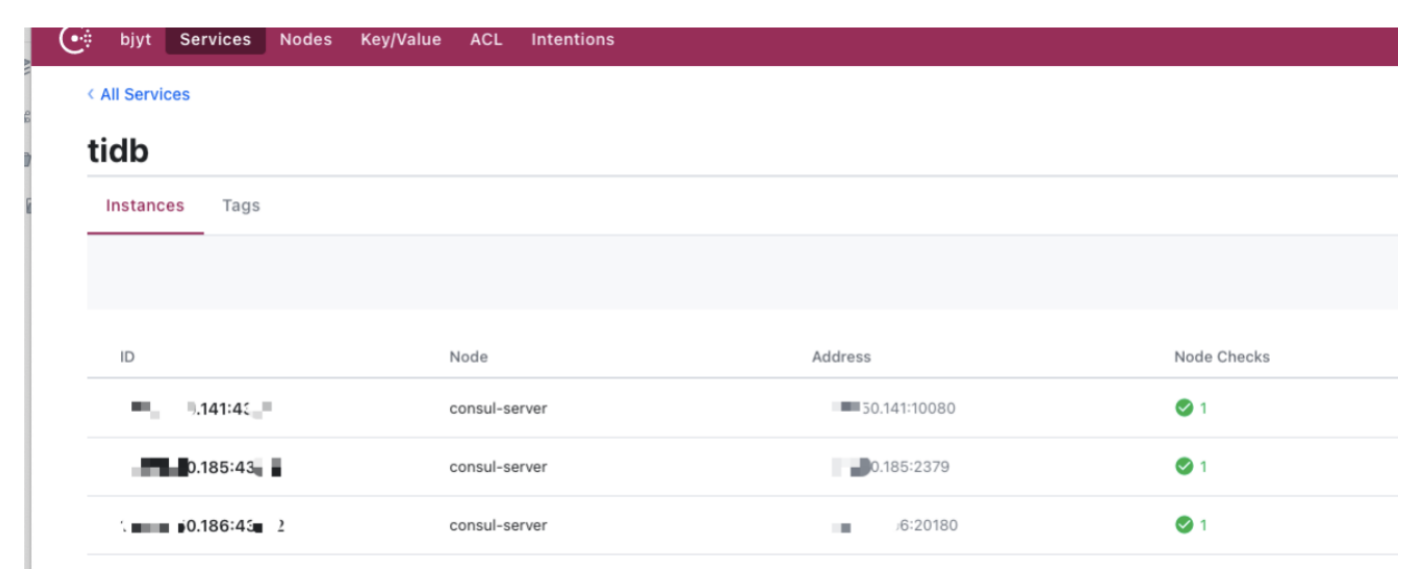Screen dimensions: 1416x576
Task: Navigate to the ACL page
Action: [x=486, y=40]
